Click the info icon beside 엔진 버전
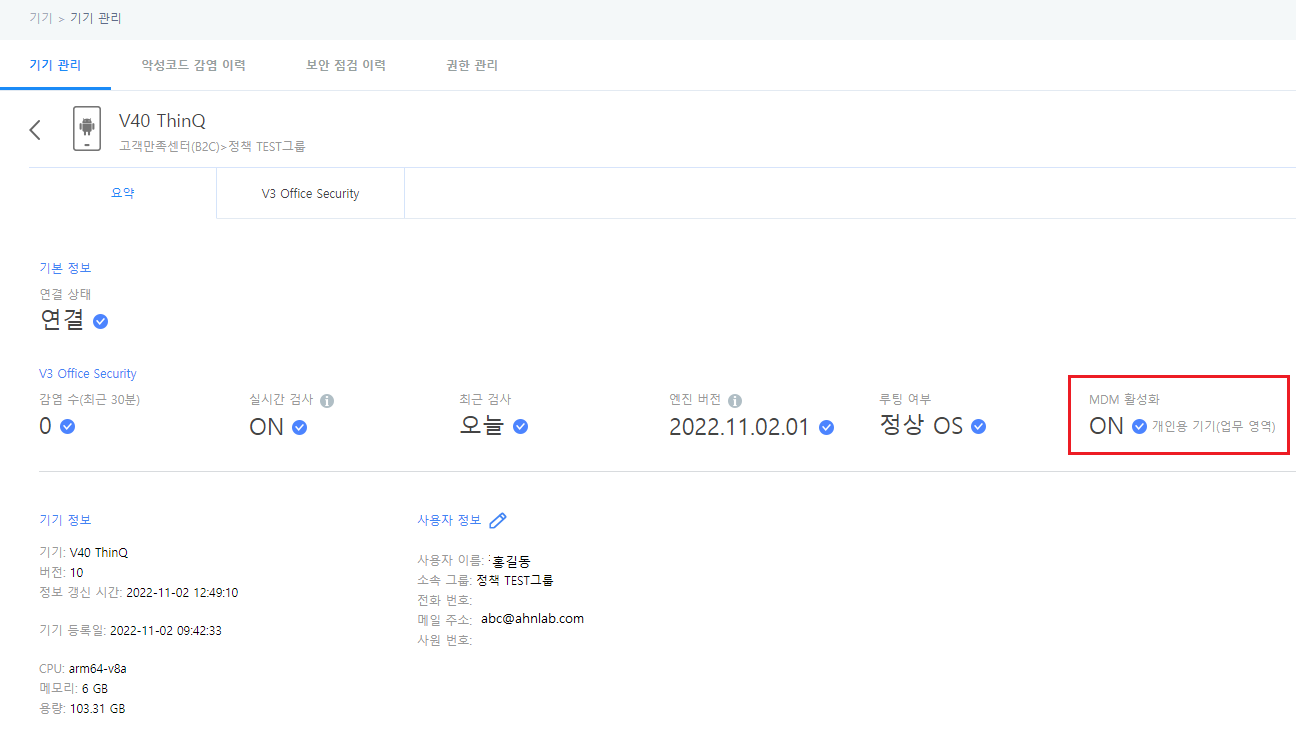The height and width of the screenshot is (735, 1296). pyautogui.click(x=735, y=400)
